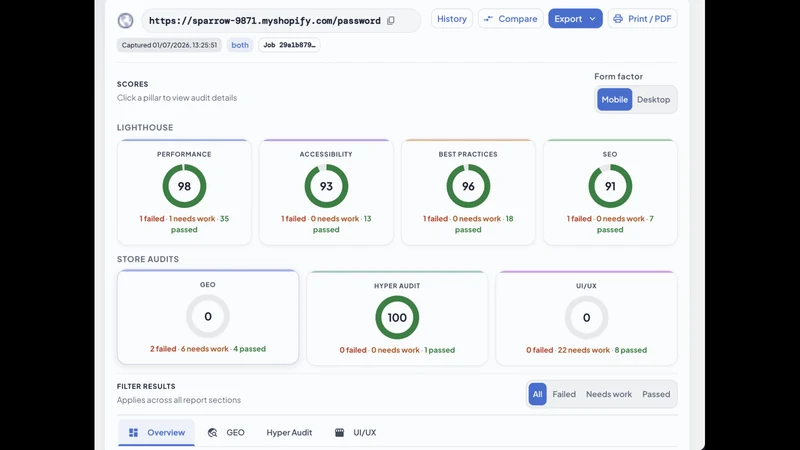
Task: Click the LIGHTHOUSE section heading
Action: (145, 128)
